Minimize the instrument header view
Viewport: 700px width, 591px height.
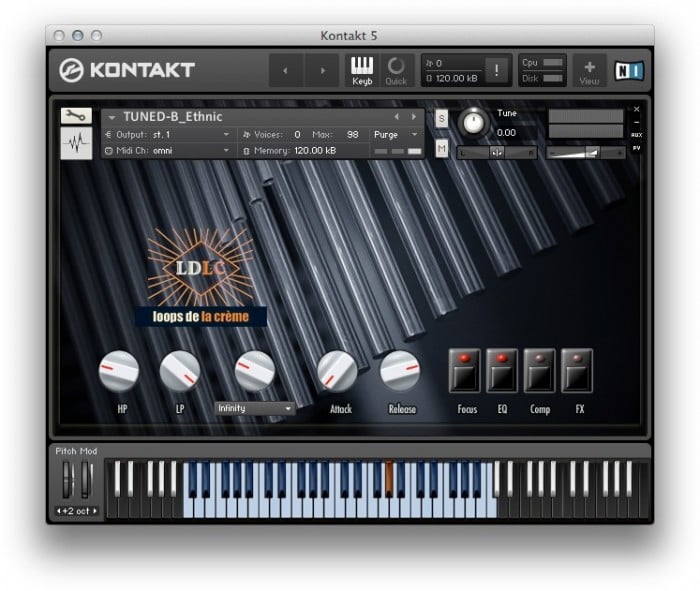[x=637, y=122]
